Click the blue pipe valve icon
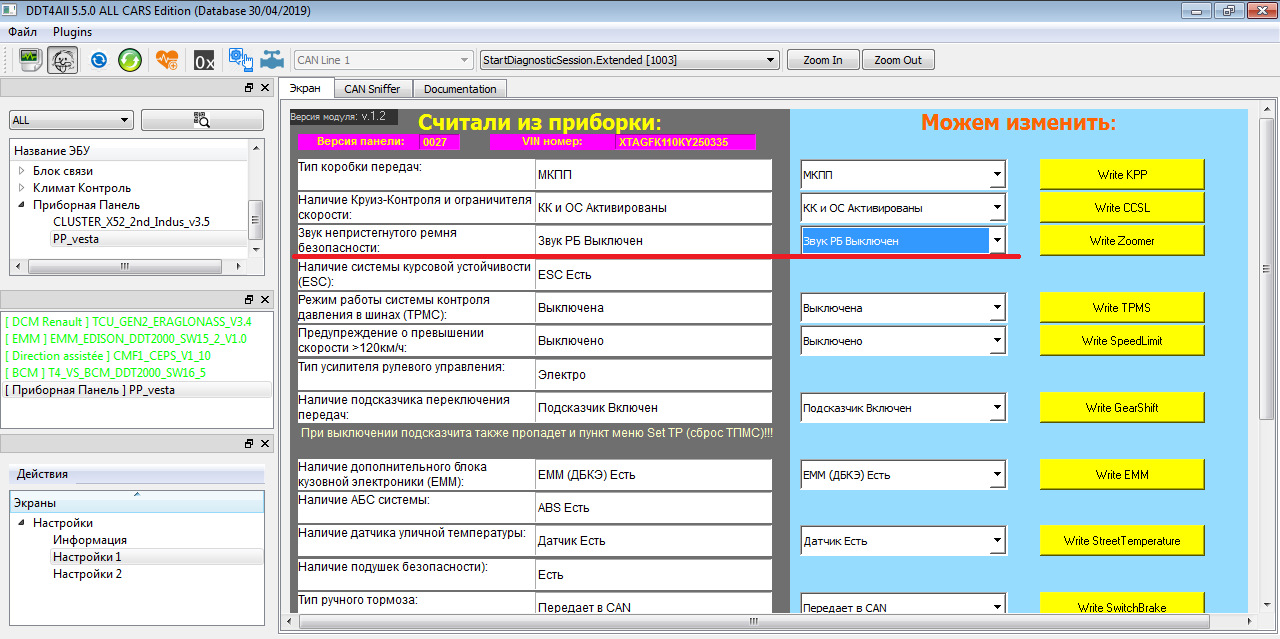Screen dimensions: 1280x639 271,60
